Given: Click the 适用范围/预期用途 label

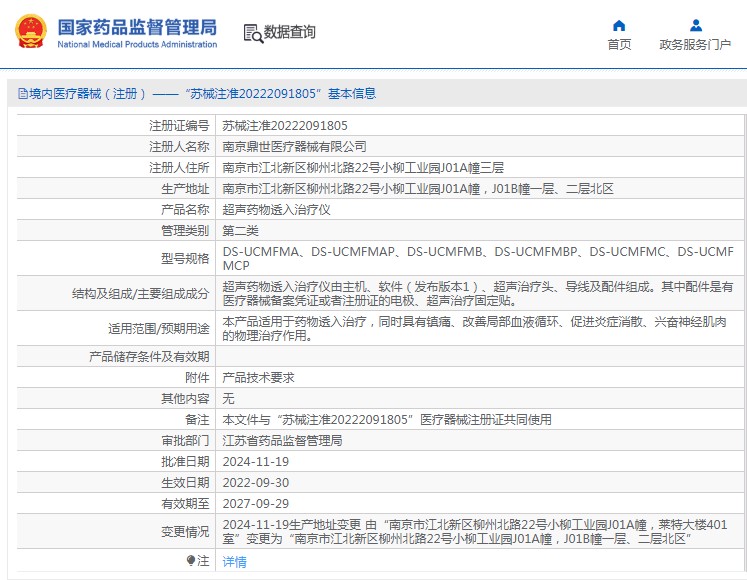Looking at the screenshot, I should click(159, 328).
